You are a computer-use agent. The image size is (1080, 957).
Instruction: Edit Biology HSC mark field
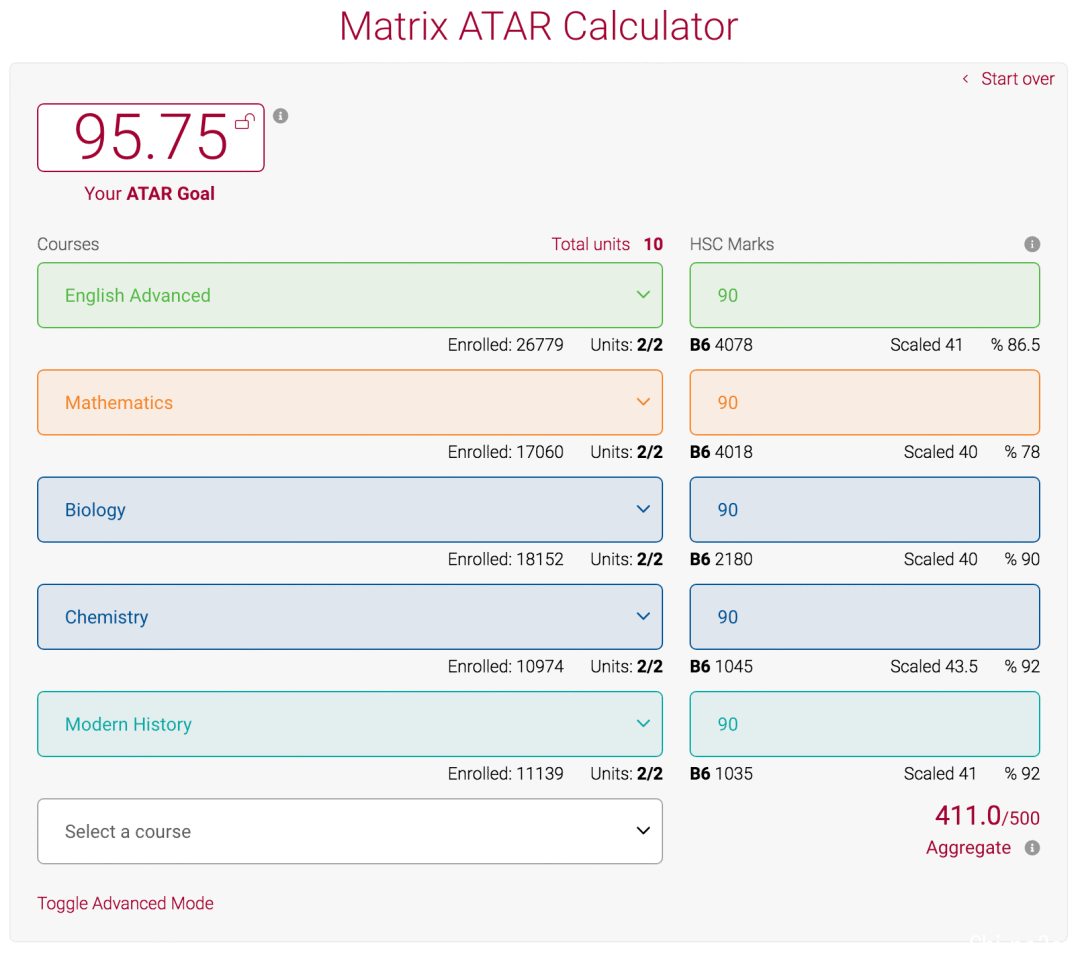pos(864,510)
